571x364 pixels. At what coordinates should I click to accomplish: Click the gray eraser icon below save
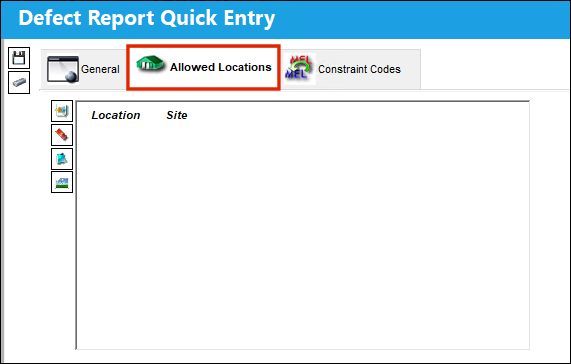pos(19,83)
